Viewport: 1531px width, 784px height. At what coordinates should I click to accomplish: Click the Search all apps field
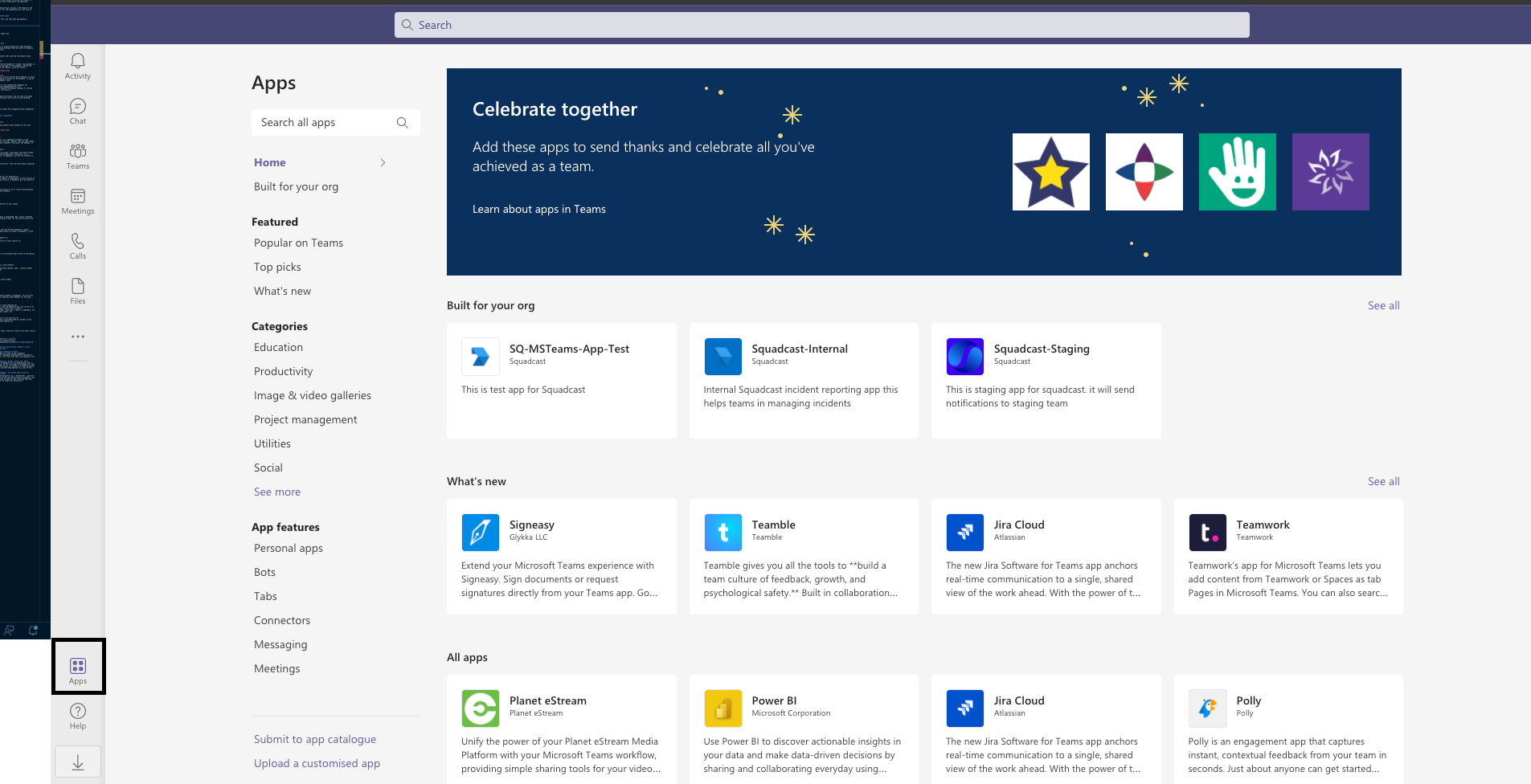(x=325, y=122)
